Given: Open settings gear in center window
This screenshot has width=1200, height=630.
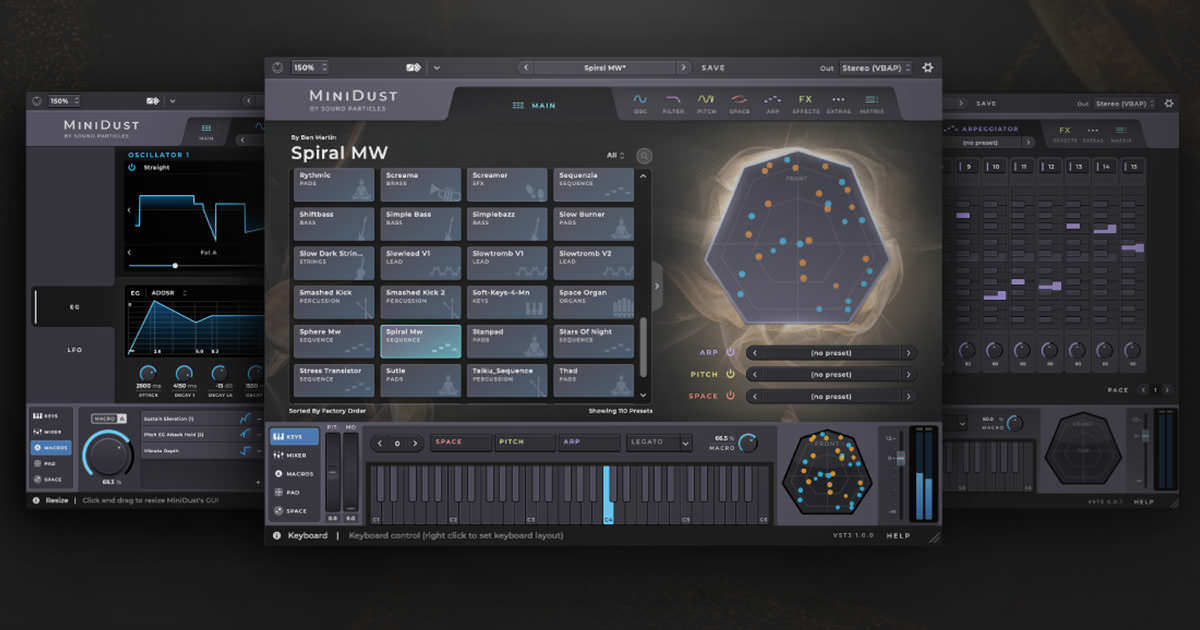Looking at the screenshot, I should tap(927, 68).
